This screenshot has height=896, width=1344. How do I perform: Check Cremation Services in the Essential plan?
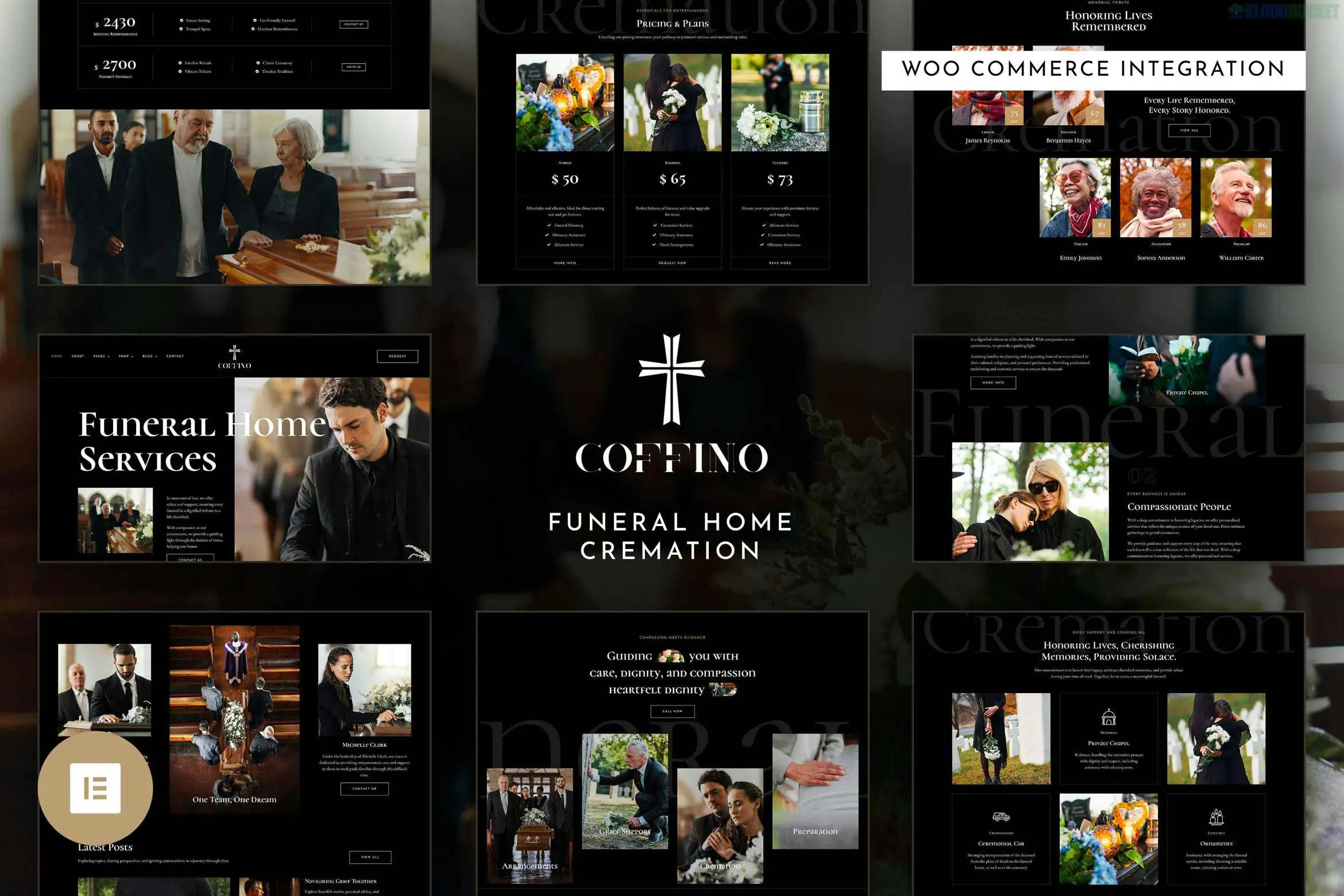pos(655,225)
